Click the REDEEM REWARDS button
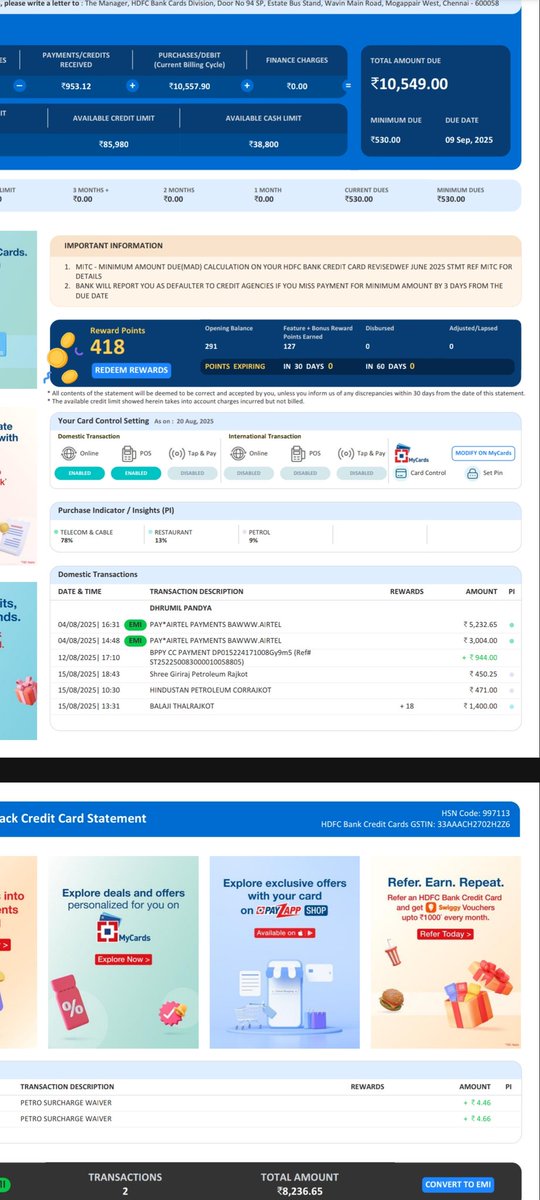The height and width of the screenshot is (1200, 540). pyautogui.click(x=132, y=370)
